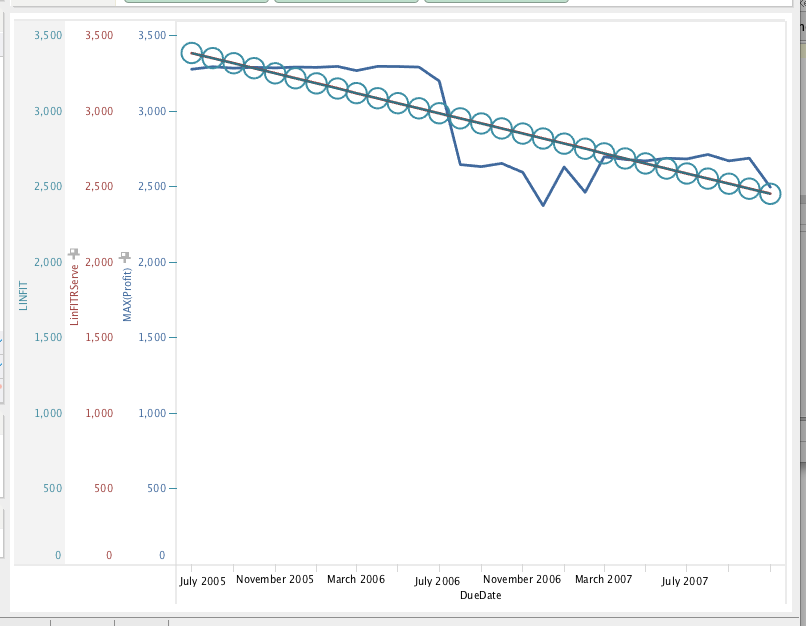Click the teal 2,000 tick on LINFIT axis
806x626 pixels.
tap(48, 262)
